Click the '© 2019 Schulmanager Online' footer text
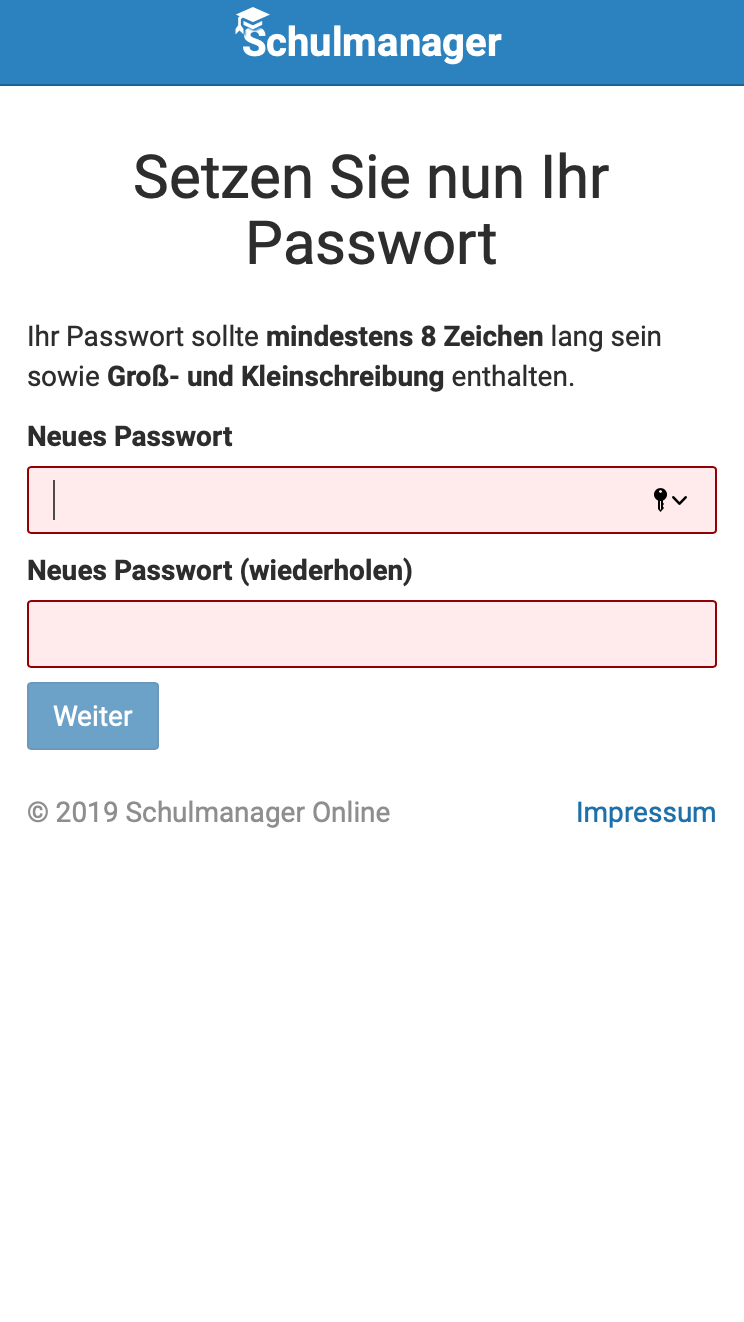Screen dimensions: 744x1322 209,812
